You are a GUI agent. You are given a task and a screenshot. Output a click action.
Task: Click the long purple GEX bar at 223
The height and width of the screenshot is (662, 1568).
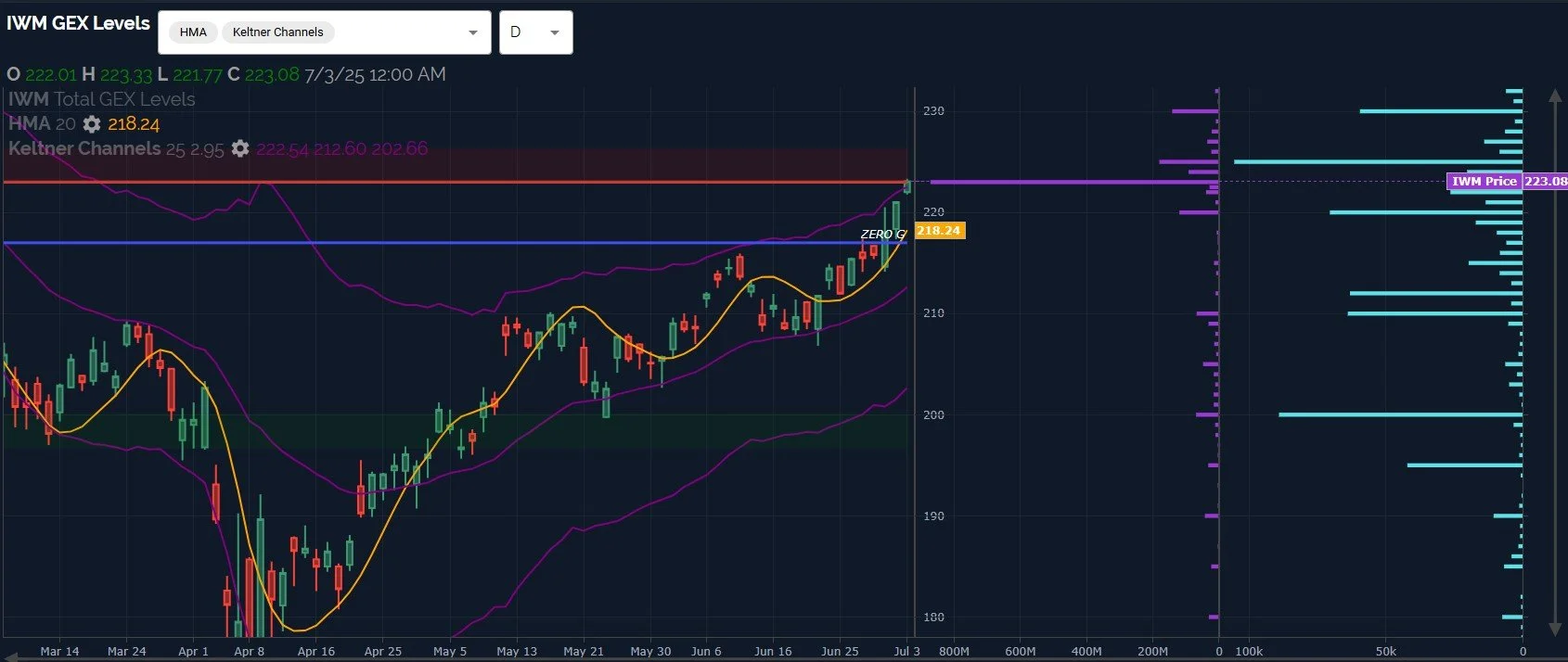(x=1074, y=182)
